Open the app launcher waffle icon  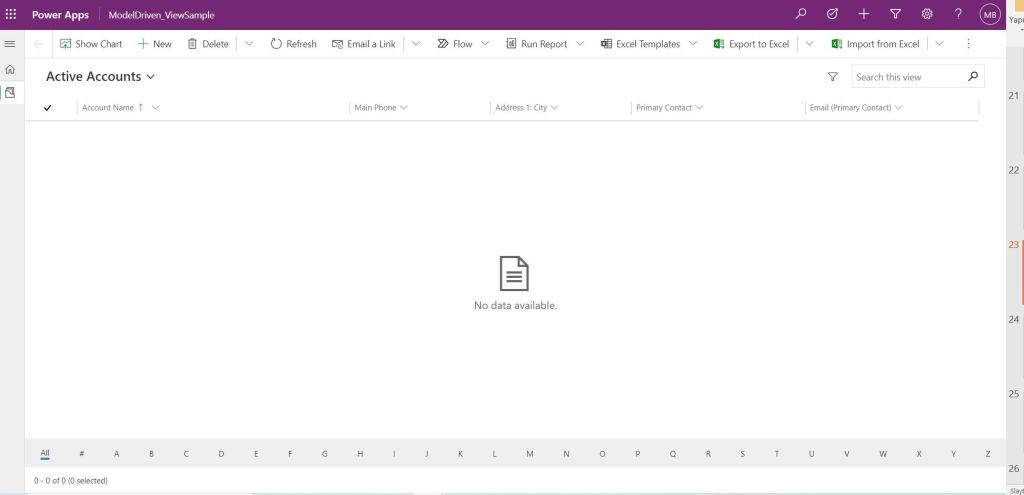point(11,15)
